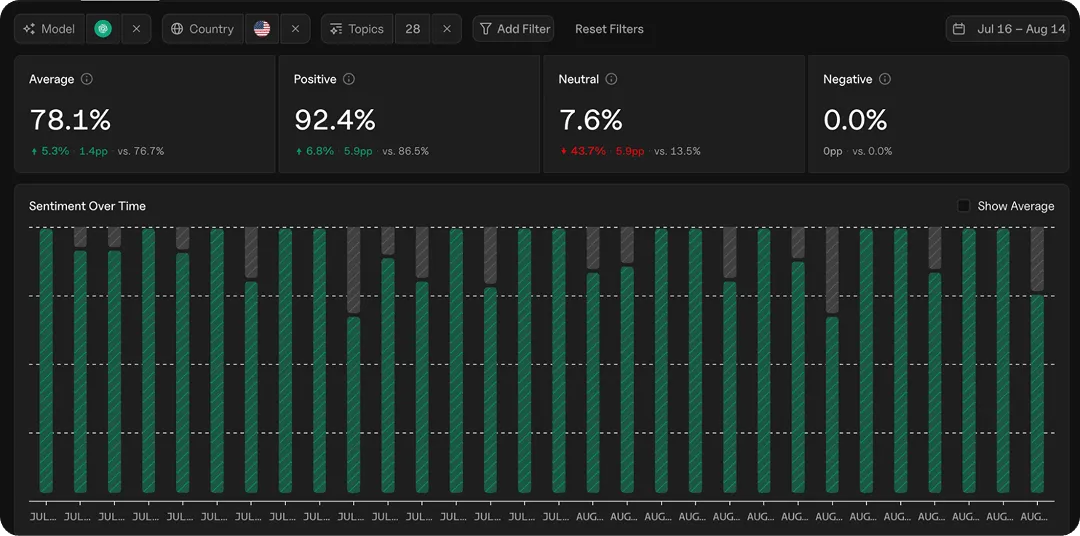This screenshot has width=1080, height=536.
Task: Click the 78.1% average value
Action: click(x=70, y=120)
